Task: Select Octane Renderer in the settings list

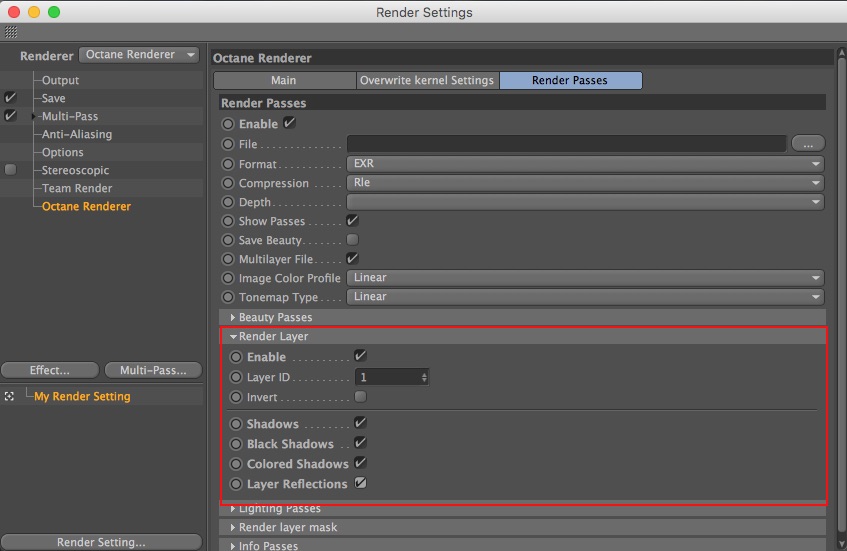Action: (86, 206)
